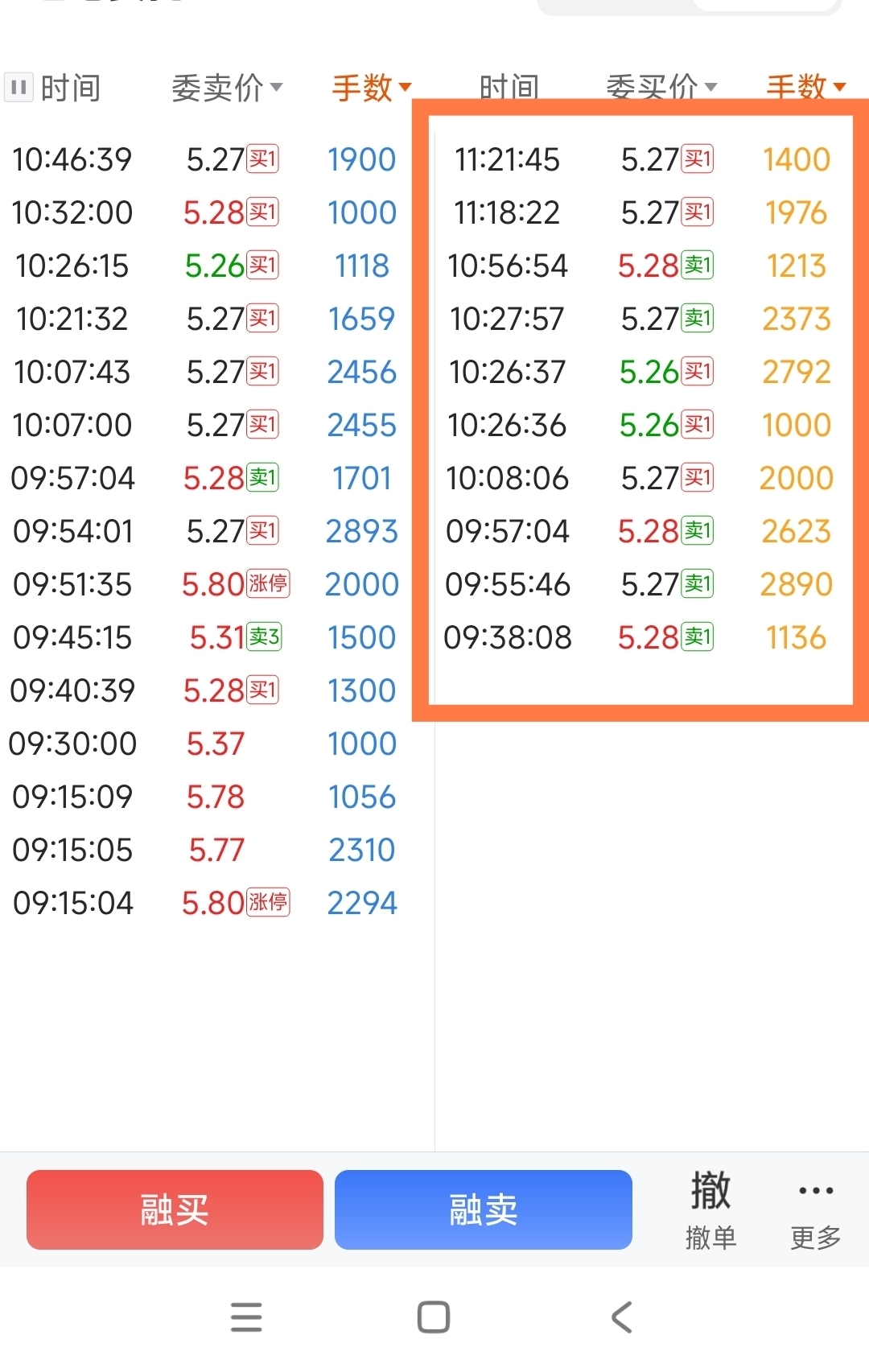This screenshot has height=1372, width=869.
Task: Pause the order list updates
Action: tap(18, 87)
